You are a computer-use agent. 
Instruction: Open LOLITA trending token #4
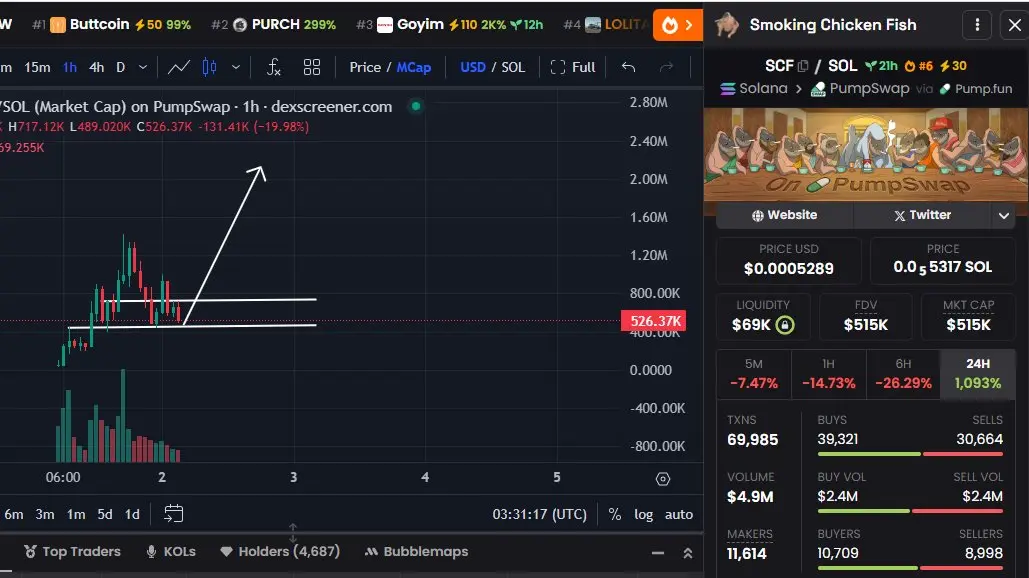click(x=607, y=24)
